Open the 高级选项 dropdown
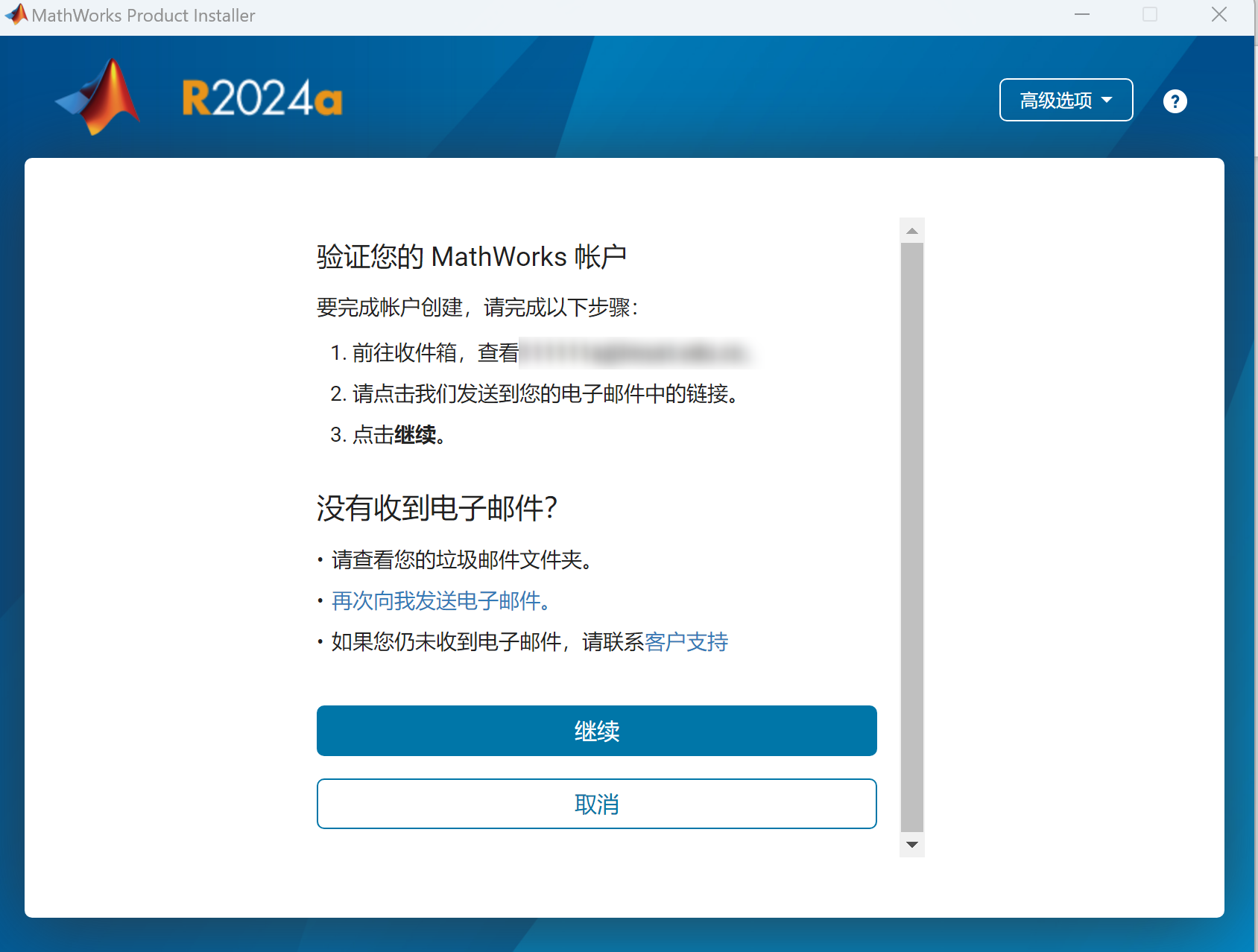 (1066, 99)
